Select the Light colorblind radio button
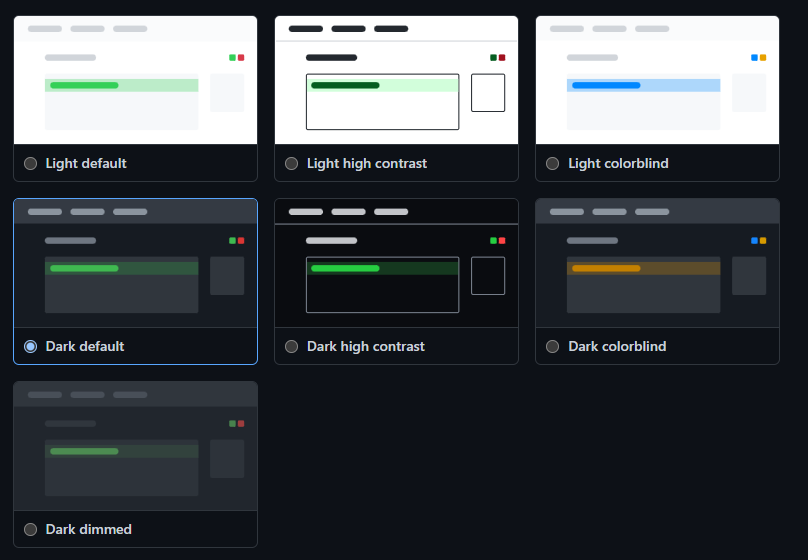808x560 pixels. 552,163
